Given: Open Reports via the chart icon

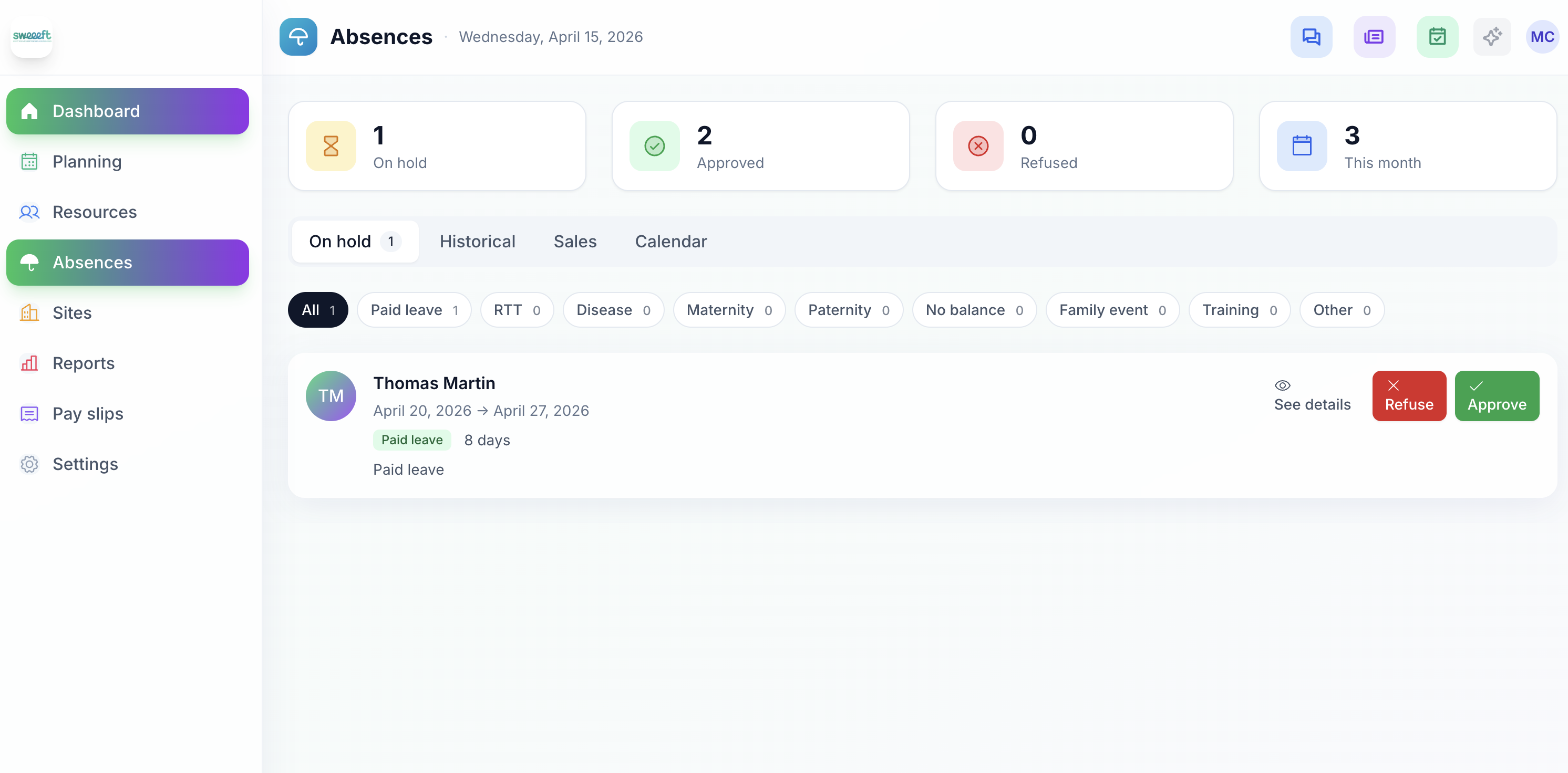Looking at the screenshot, I should 29,363.
